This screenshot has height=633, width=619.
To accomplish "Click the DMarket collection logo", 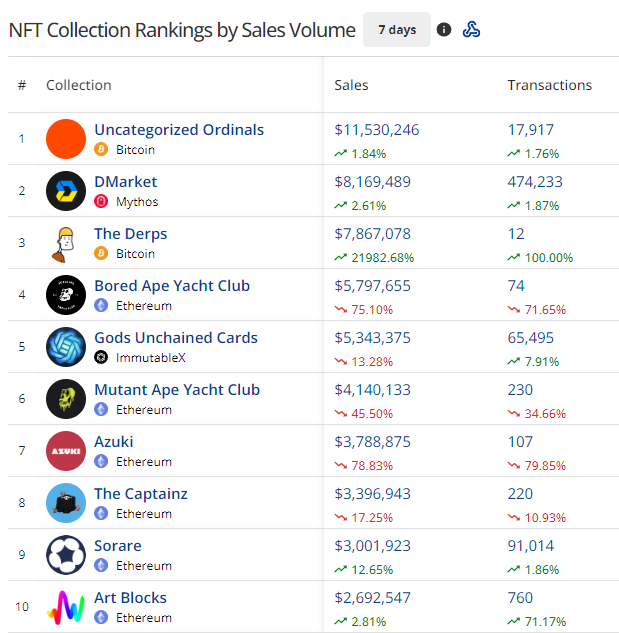I will (x=66, y=191).
